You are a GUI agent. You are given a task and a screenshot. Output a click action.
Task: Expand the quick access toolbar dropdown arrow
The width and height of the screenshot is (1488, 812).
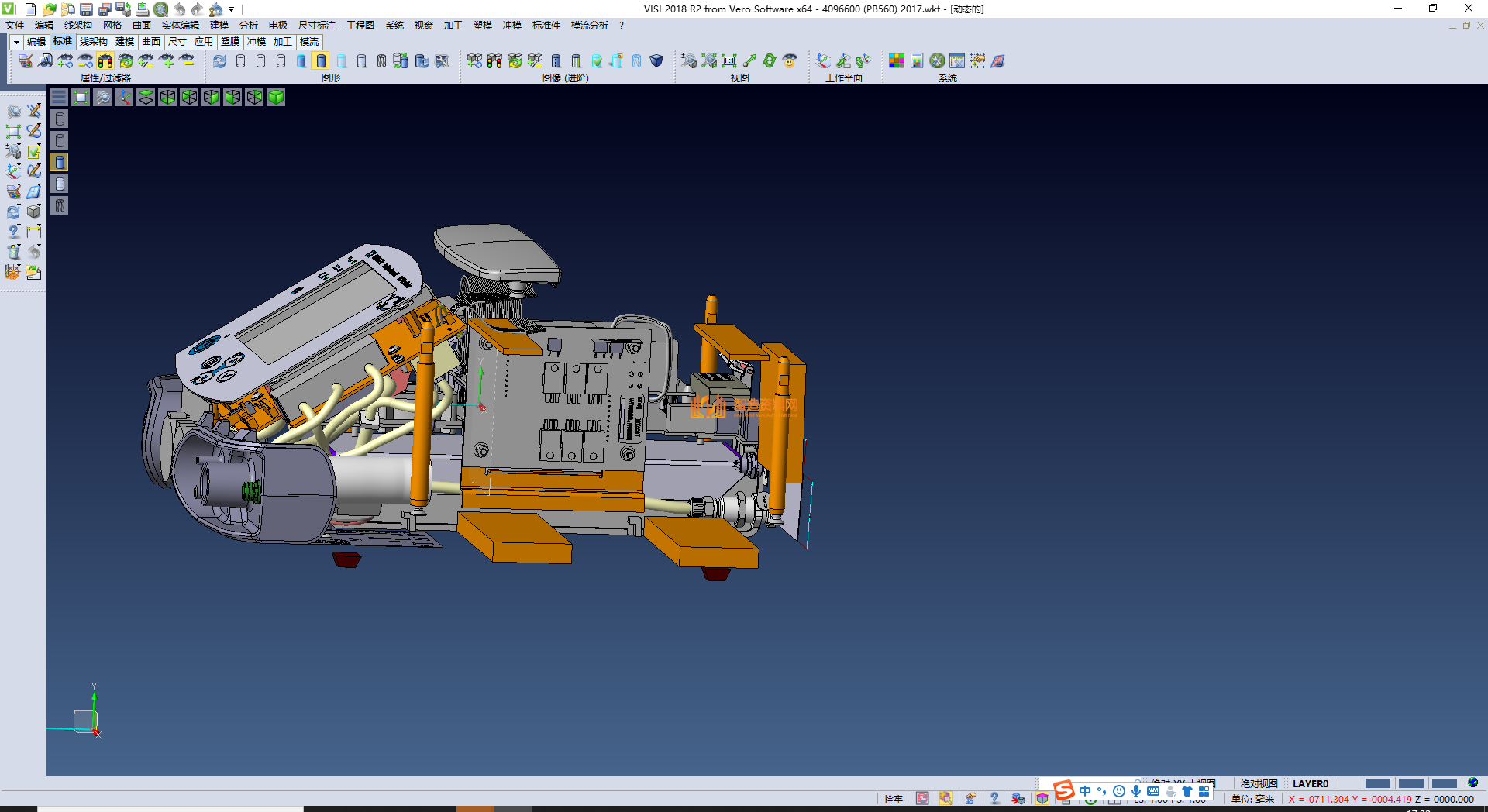pyautogui.click(x=231, y=10)
